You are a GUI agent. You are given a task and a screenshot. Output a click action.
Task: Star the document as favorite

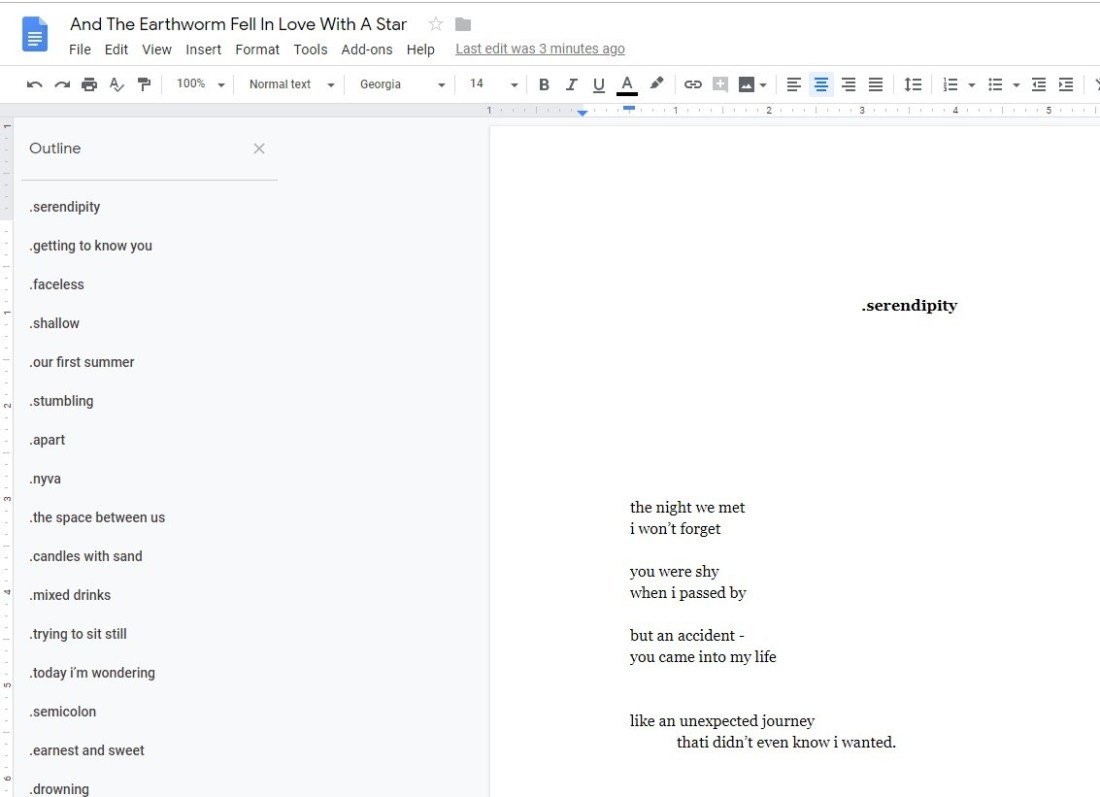coord(435,24)
